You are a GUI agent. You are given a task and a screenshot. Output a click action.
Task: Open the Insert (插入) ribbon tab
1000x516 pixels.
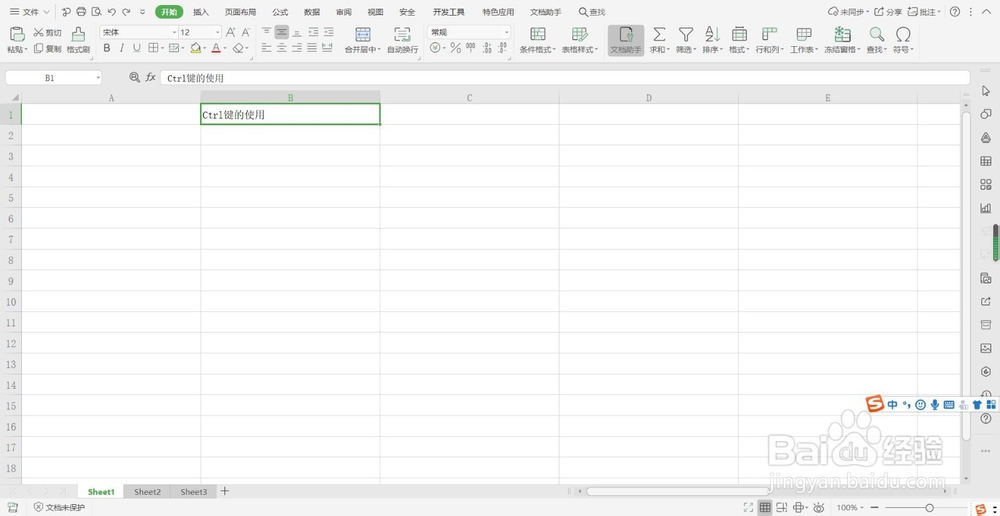(201, 11)
